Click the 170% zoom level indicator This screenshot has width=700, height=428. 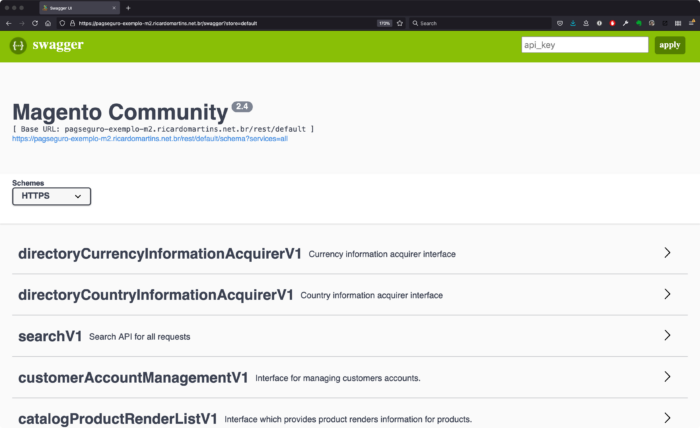(x=384, y=23)
